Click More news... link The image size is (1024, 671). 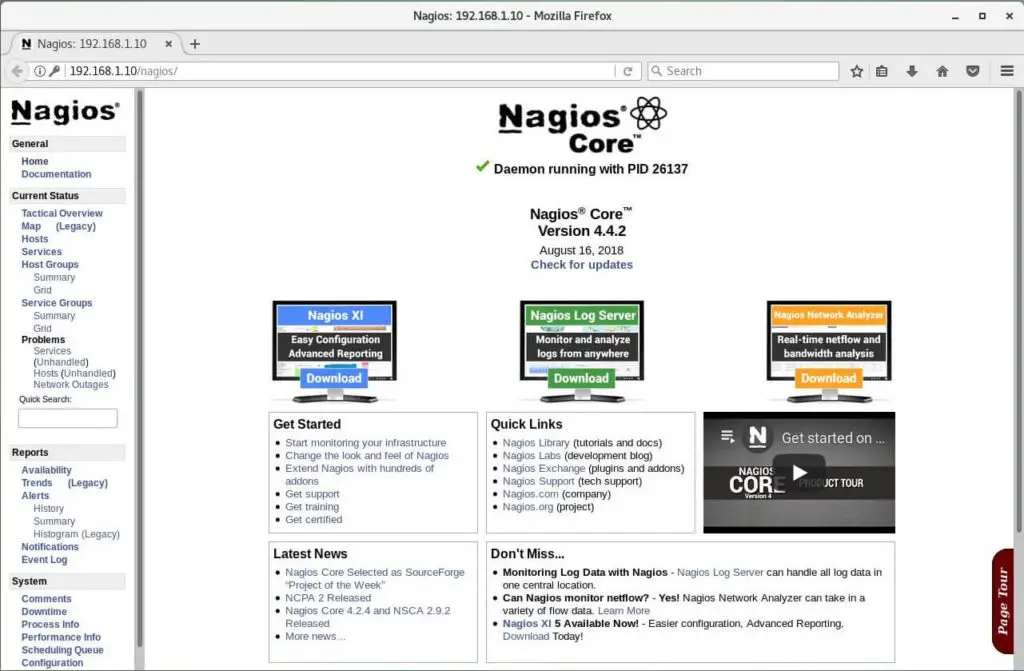pyautogui.click(x=315, y=636)
